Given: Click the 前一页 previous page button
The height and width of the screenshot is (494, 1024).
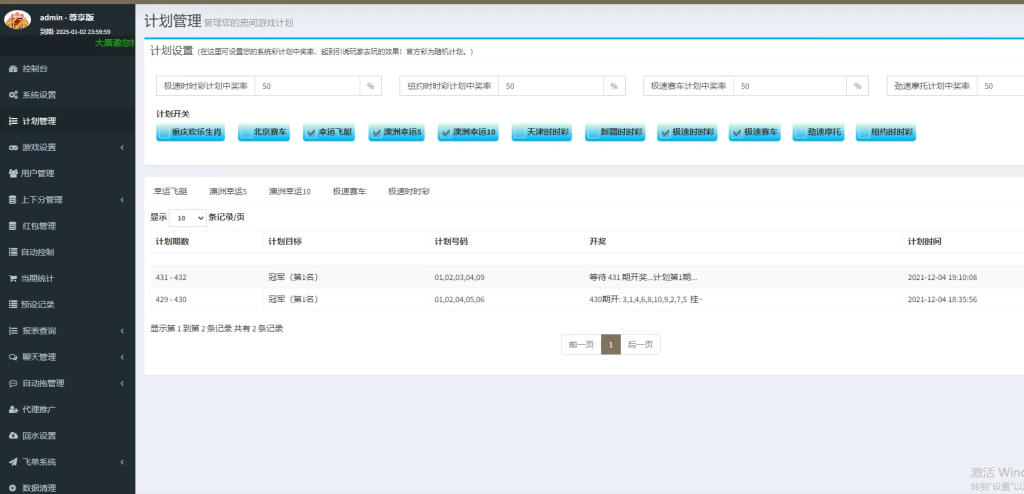Looking at the screenshot, I should pyautogui.click(x=581, y=344).
